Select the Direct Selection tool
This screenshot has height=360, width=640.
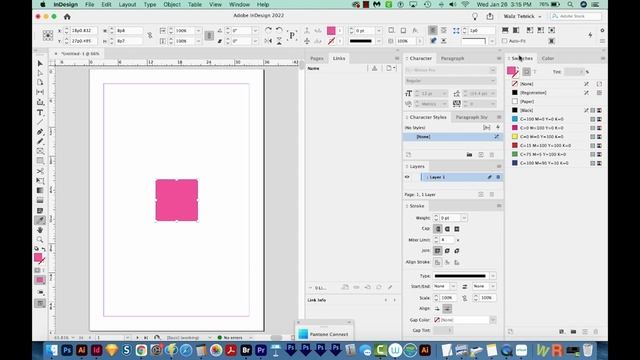click(x=40, y=73)
